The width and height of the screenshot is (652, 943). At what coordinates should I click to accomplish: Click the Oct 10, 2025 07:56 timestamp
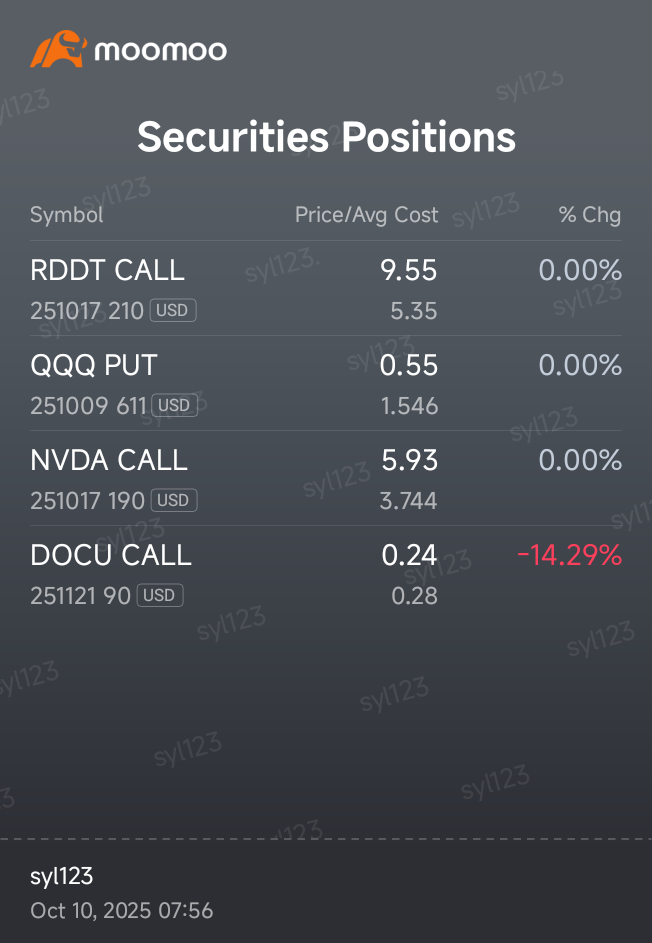coord(121,911)
